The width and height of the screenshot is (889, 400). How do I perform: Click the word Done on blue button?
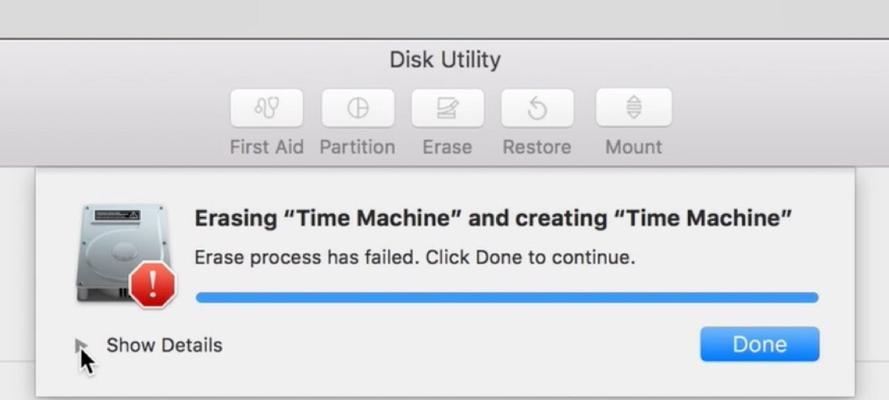760,344
